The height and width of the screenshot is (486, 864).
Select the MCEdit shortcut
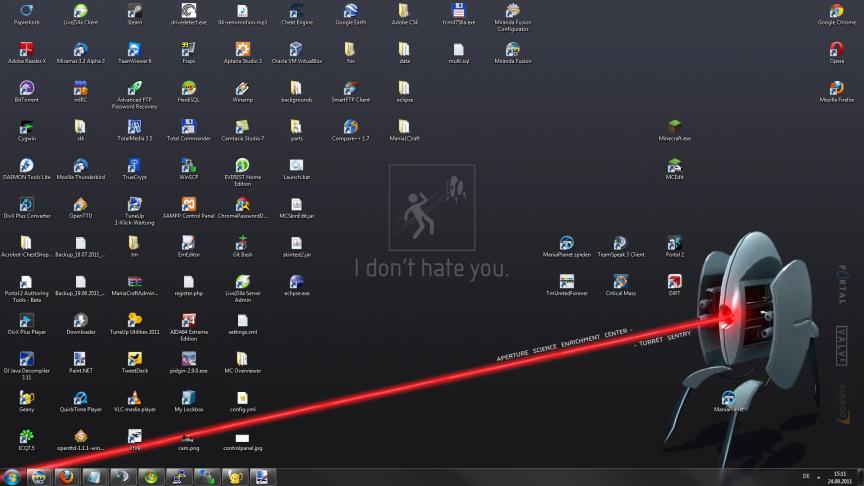[674, 169]
